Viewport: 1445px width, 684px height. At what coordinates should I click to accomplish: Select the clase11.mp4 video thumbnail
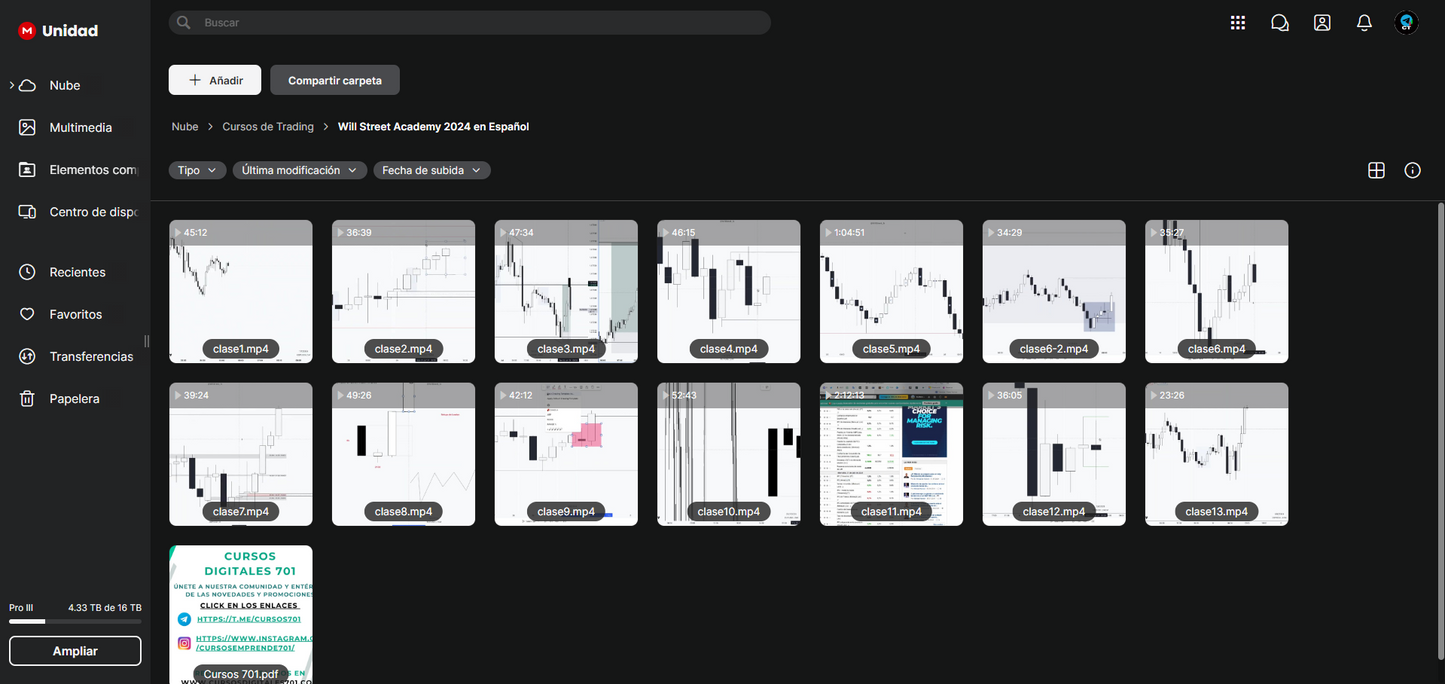(892, 454)
